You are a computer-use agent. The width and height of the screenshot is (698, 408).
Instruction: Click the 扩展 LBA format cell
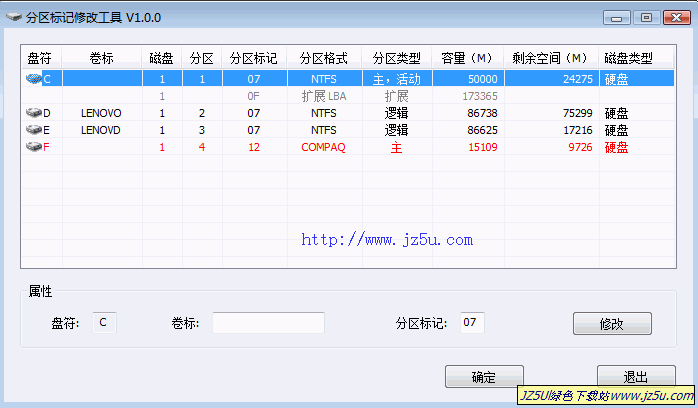324,96
